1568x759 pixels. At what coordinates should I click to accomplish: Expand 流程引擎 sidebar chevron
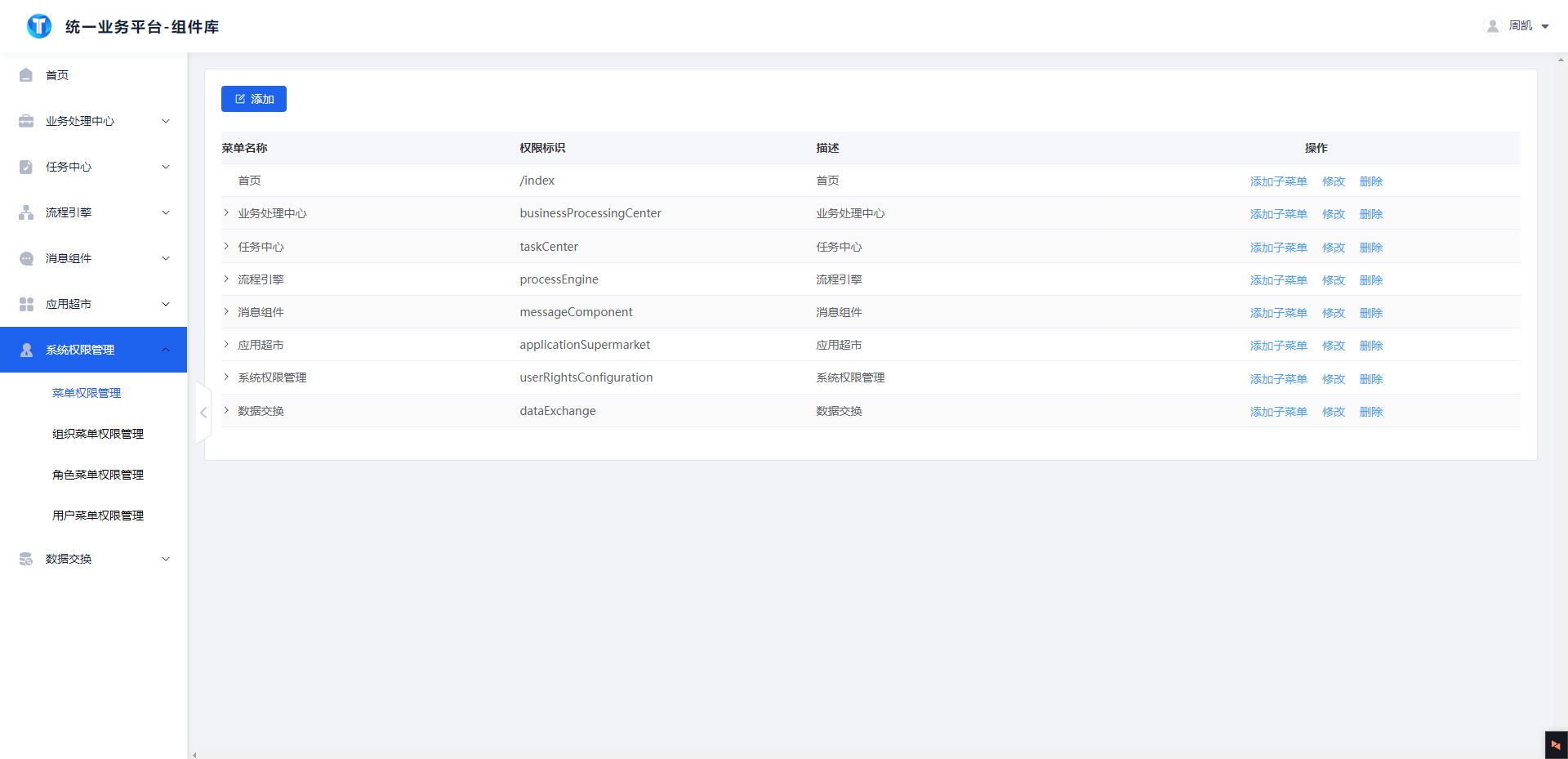(166, 212)
